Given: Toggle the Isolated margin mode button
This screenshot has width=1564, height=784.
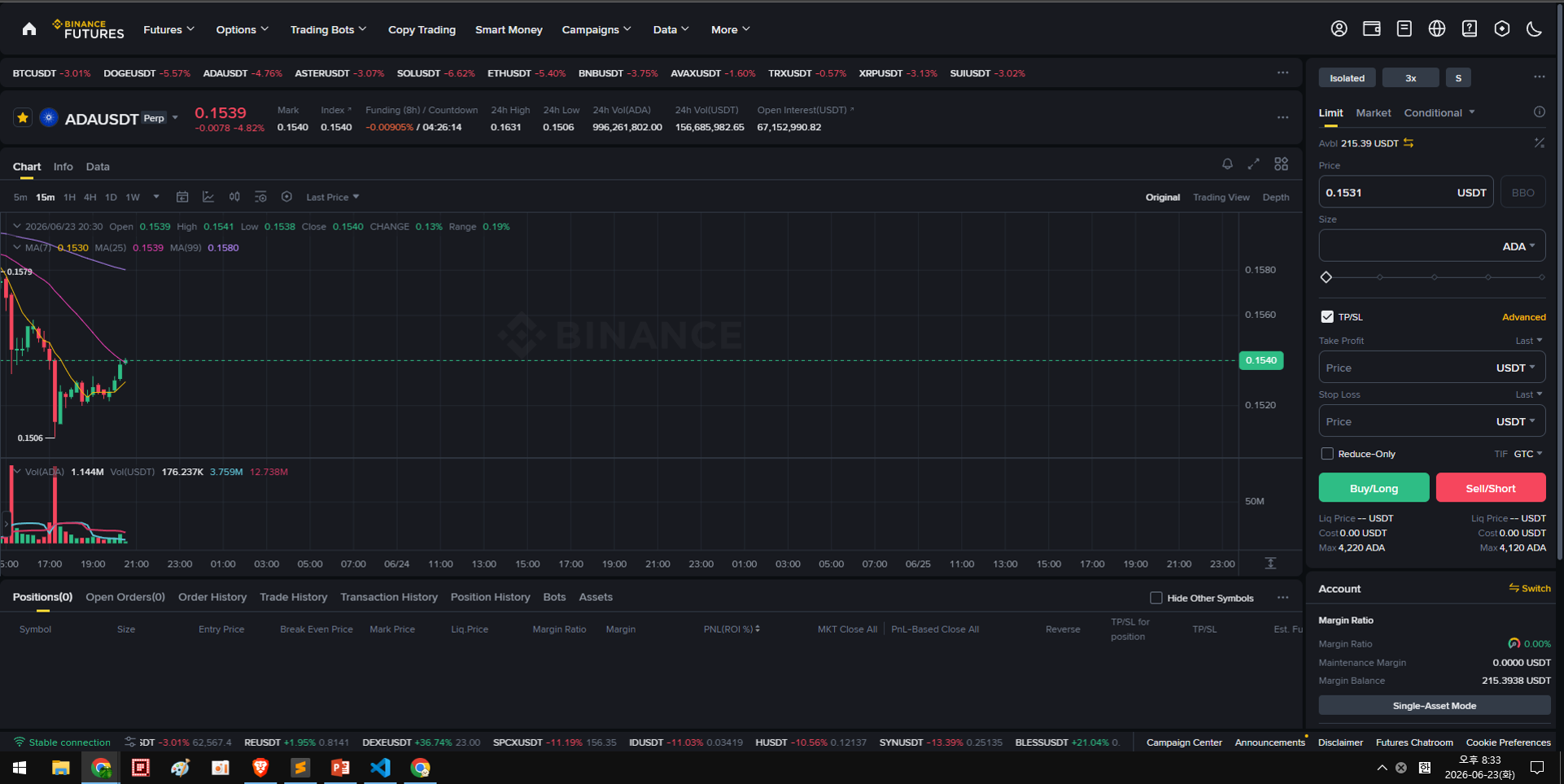Looking at the screenshot, I should pyautogui.click(x=1347, y=78).
